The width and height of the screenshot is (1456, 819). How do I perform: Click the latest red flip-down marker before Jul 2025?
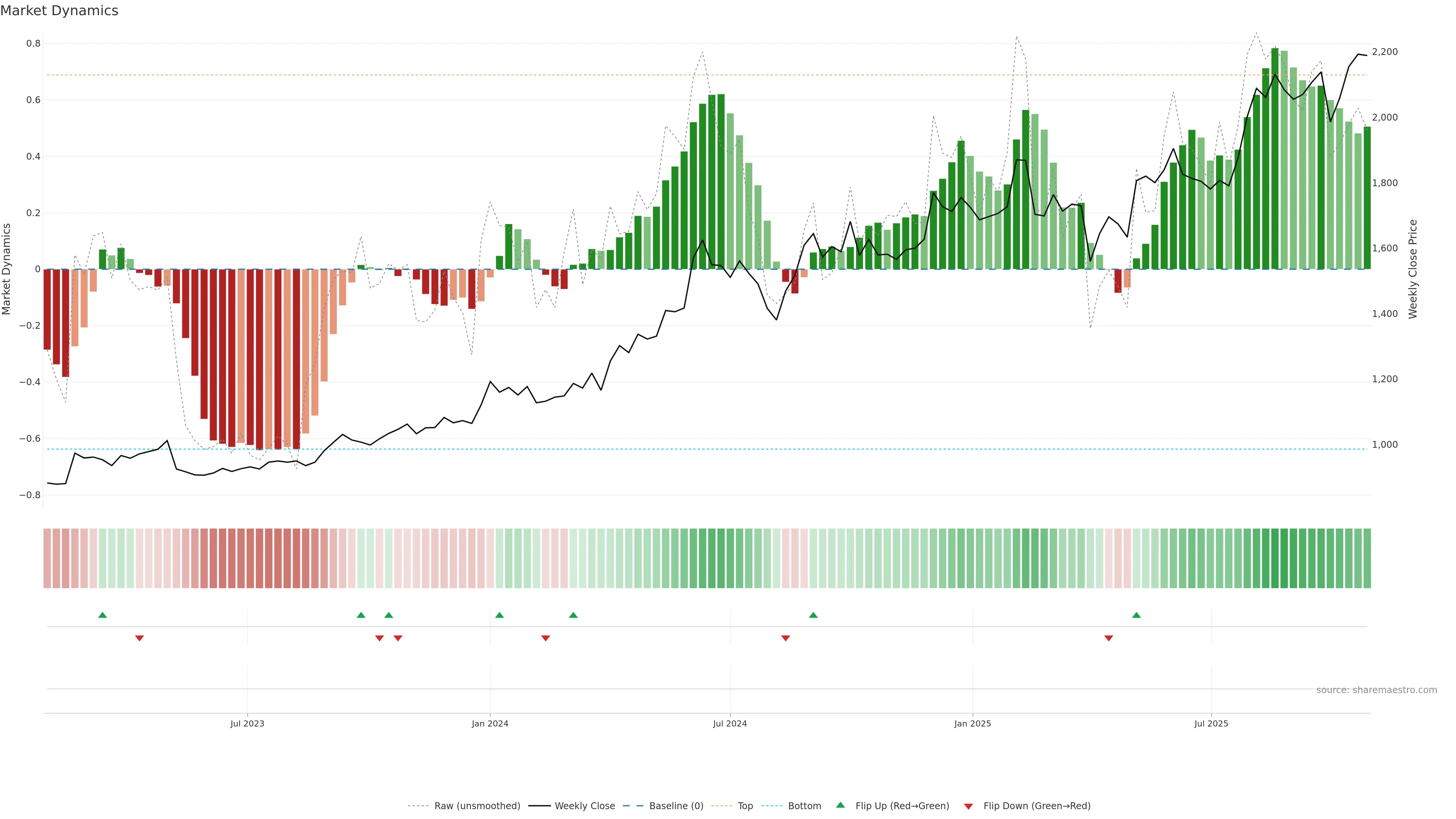(x=1108, y=638)
